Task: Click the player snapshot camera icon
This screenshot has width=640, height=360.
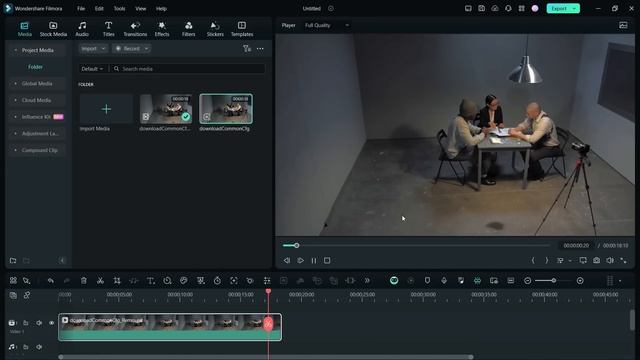Action: [x=596, y=260]
